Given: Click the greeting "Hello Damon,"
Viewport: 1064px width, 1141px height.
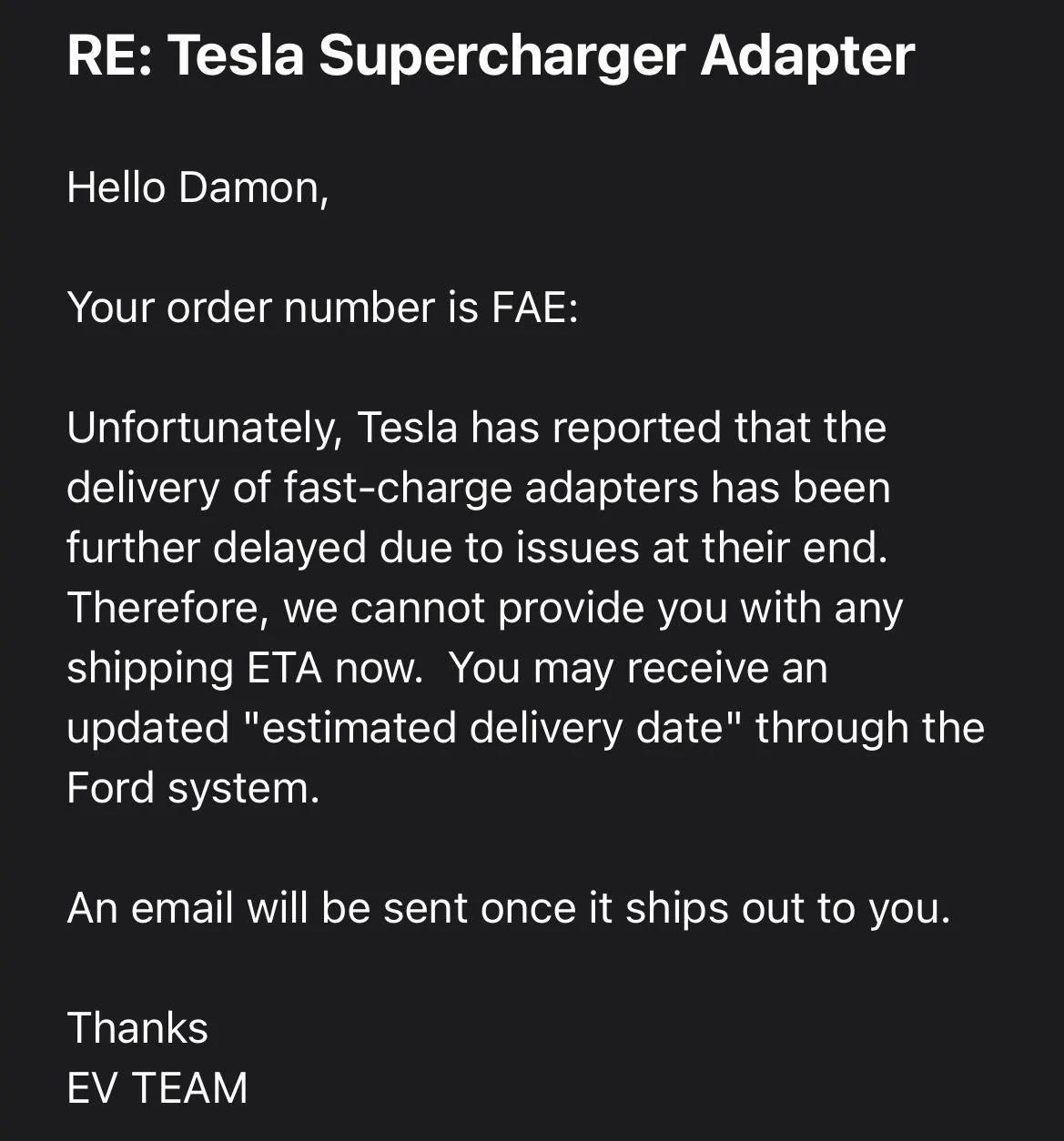Looking at the screenshot, I should click(197, 188).
